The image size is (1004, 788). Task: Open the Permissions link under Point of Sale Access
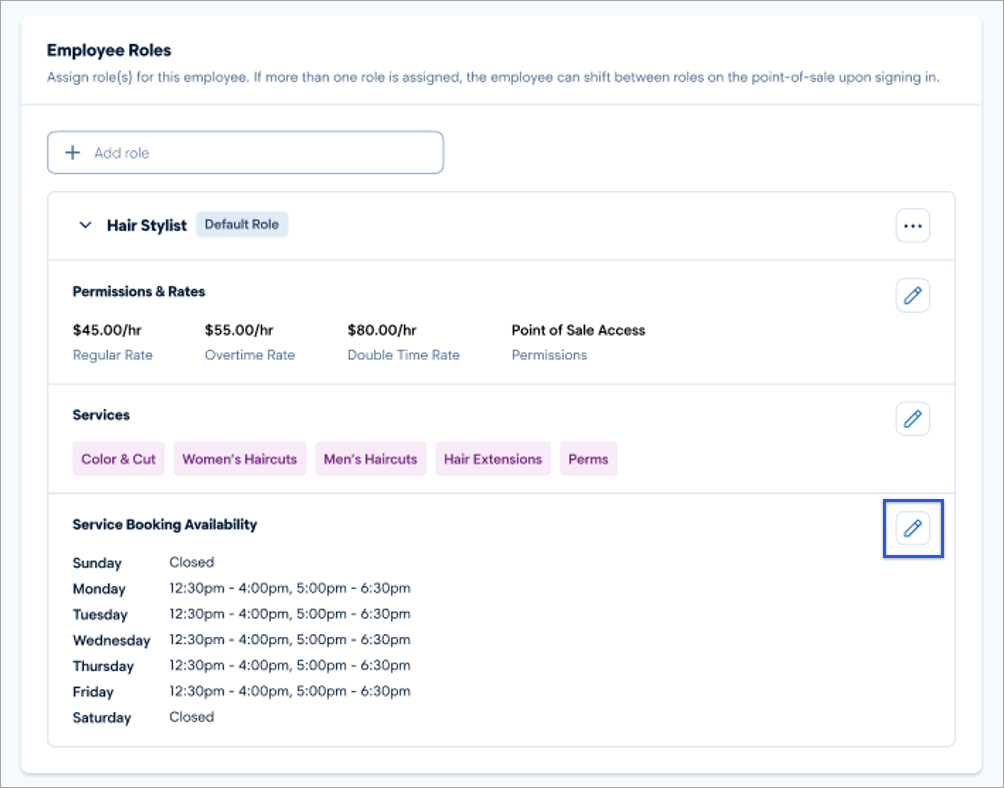(x=548, y=354)
